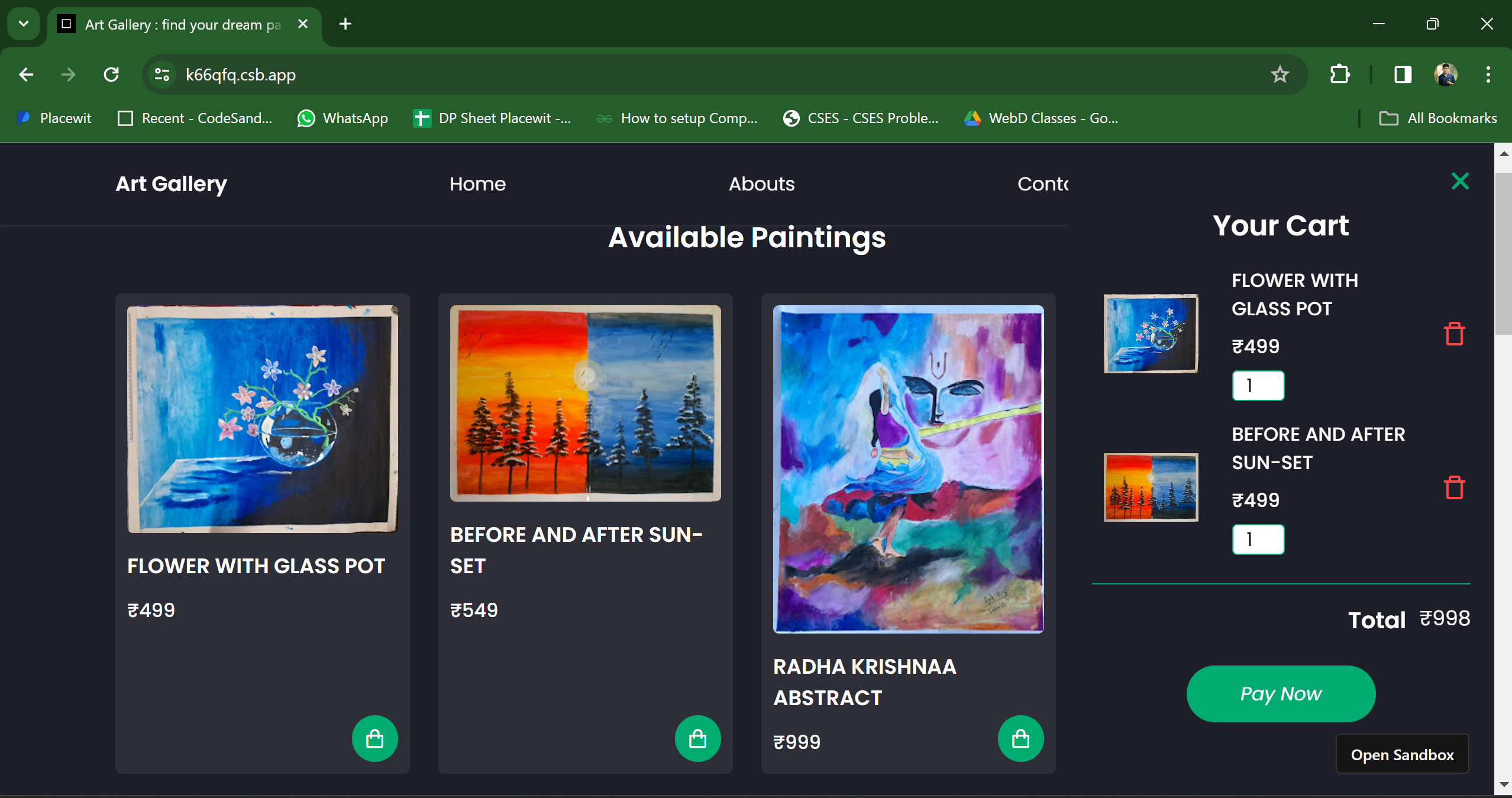View Radha Krishnaa Abstract painting image
1512x798 pixels.
(x=908, y=469)
